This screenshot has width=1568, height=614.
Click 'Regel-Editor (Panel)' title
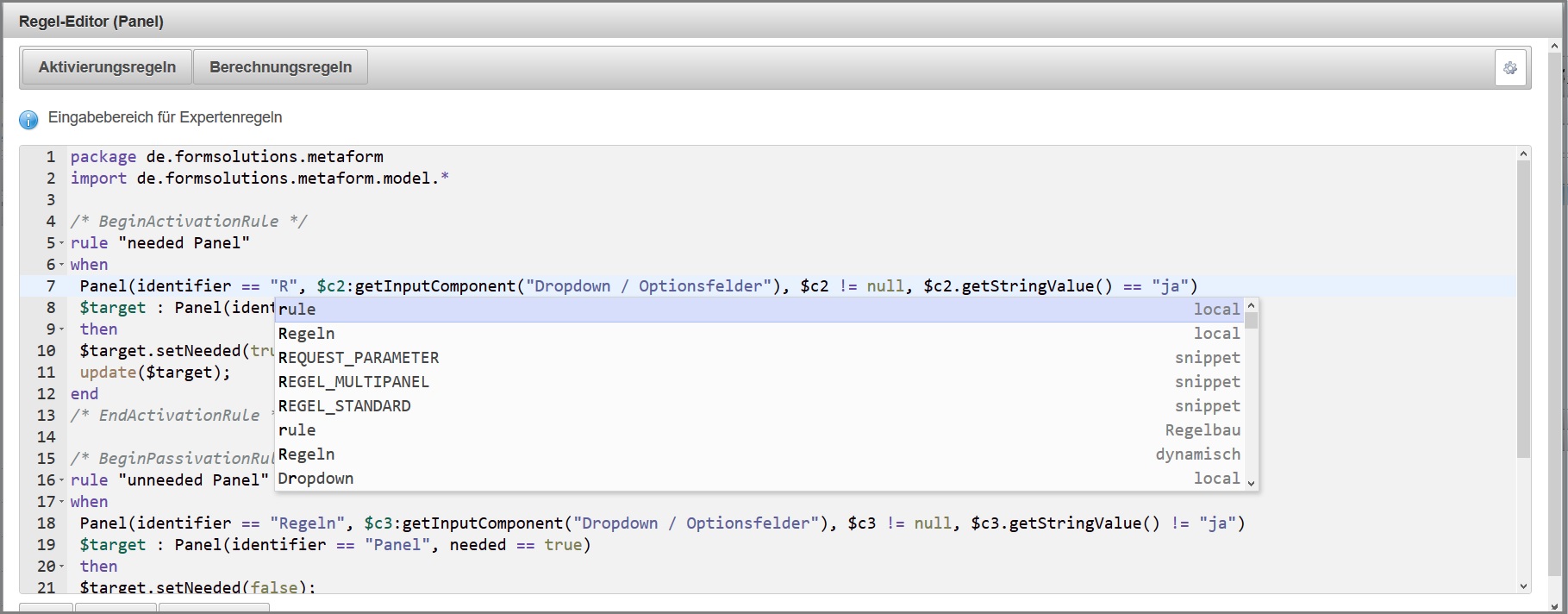pyautogui.click(x=91, y=22)
